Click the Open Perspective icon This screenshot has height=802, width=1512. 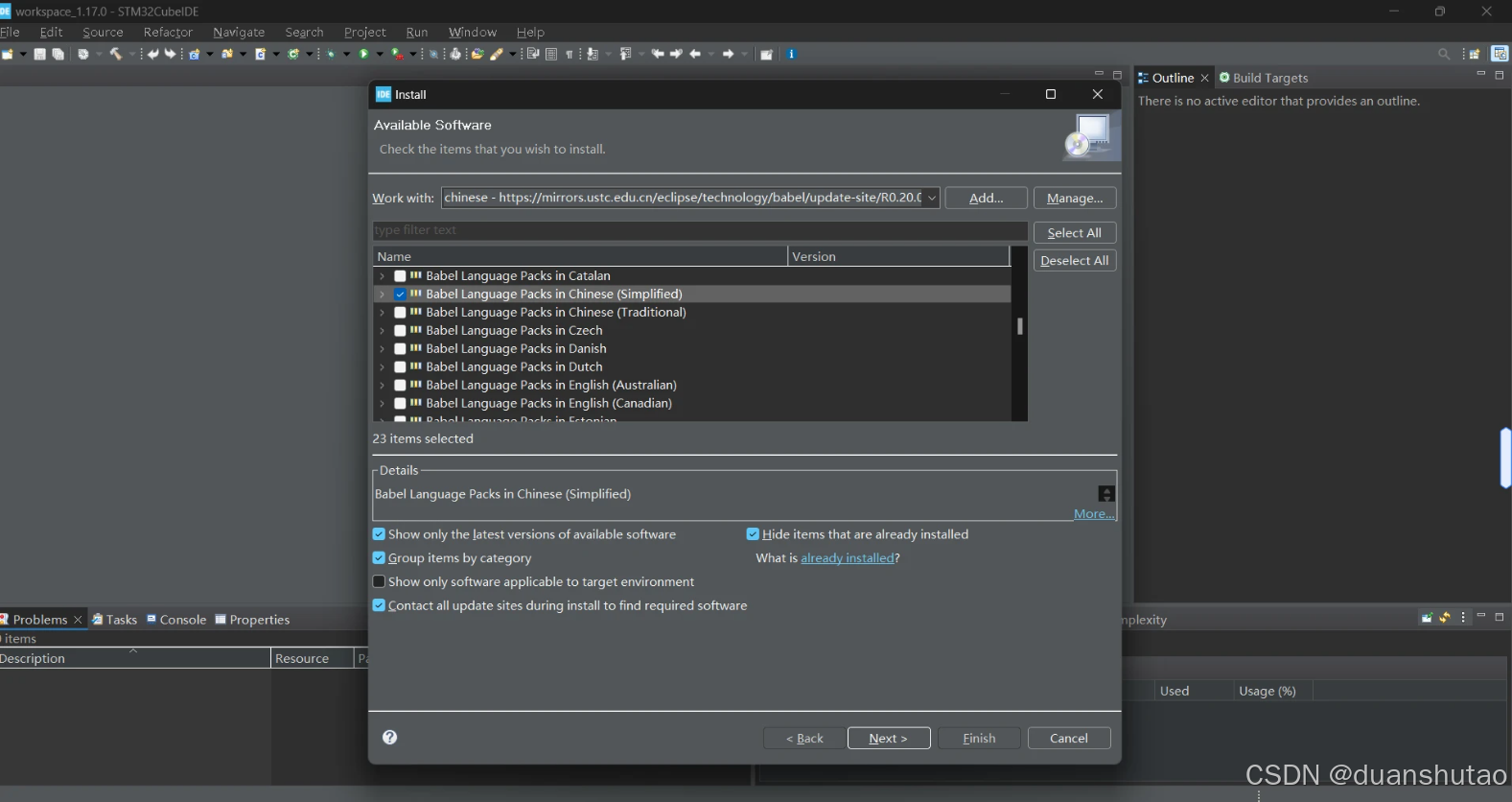tap(1475, 54)
